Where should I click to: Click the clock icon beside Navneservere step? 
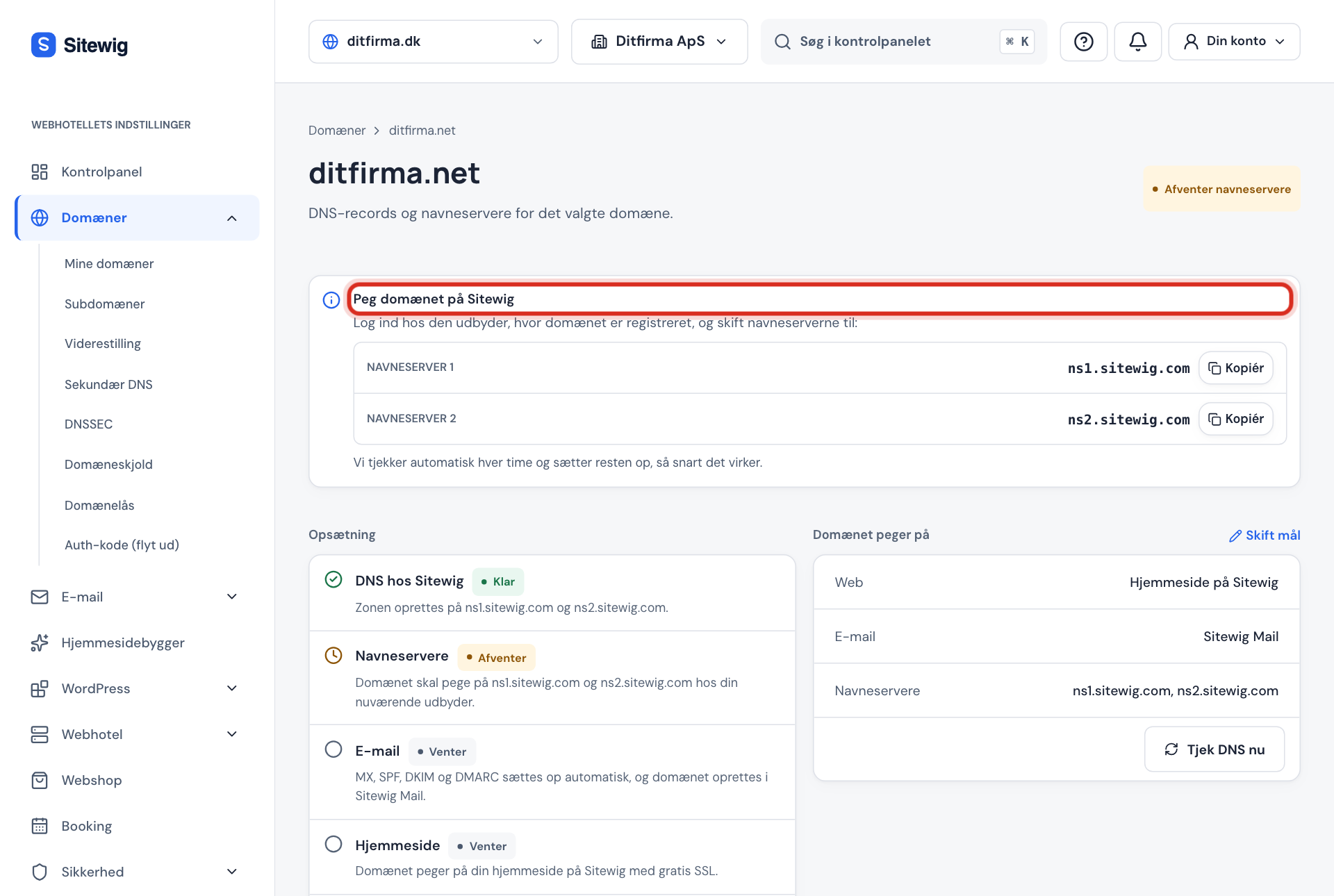[x=333, y=655]
